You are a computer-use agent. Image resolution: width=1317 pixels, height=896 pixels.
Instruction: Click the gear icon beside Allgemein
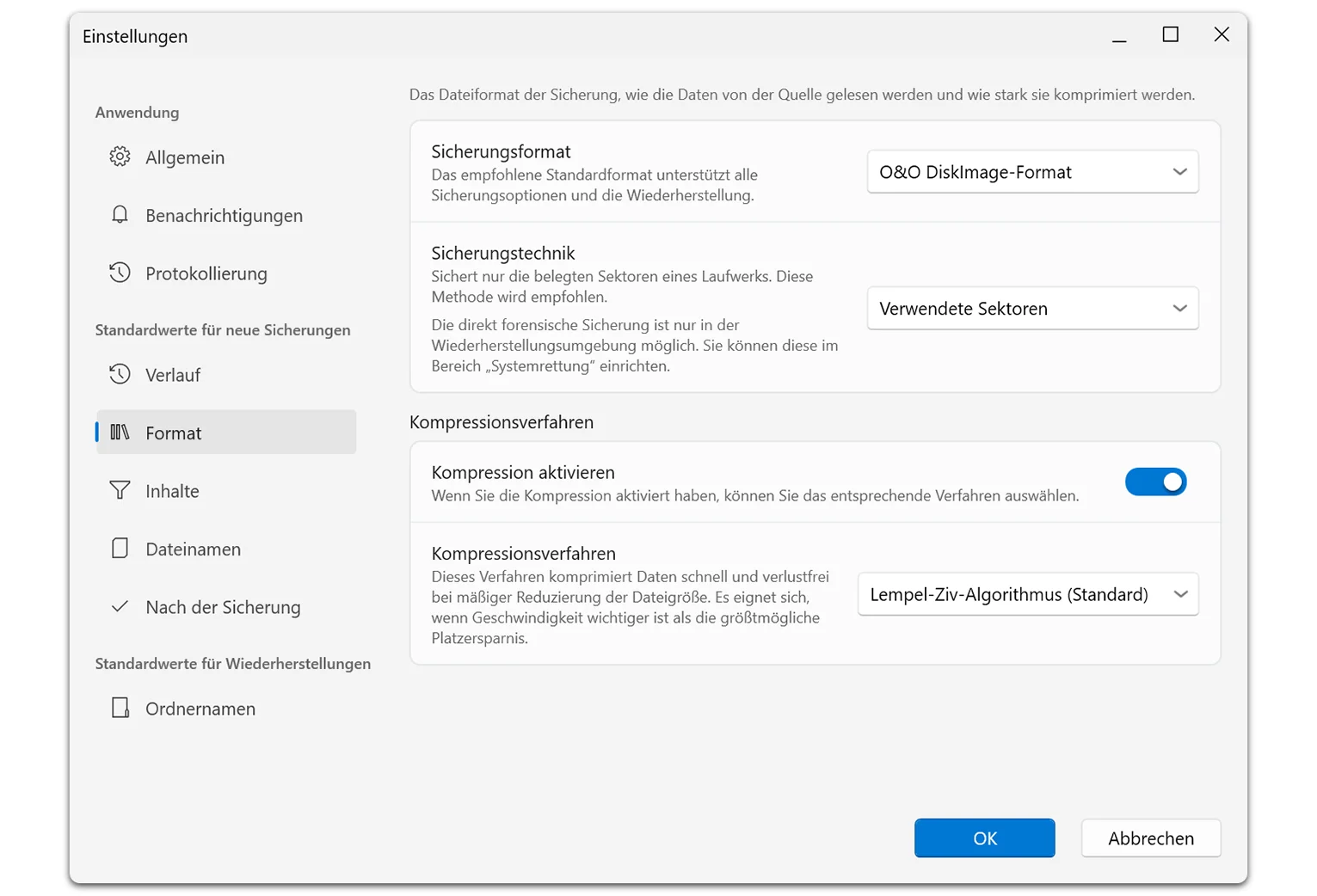120,156
